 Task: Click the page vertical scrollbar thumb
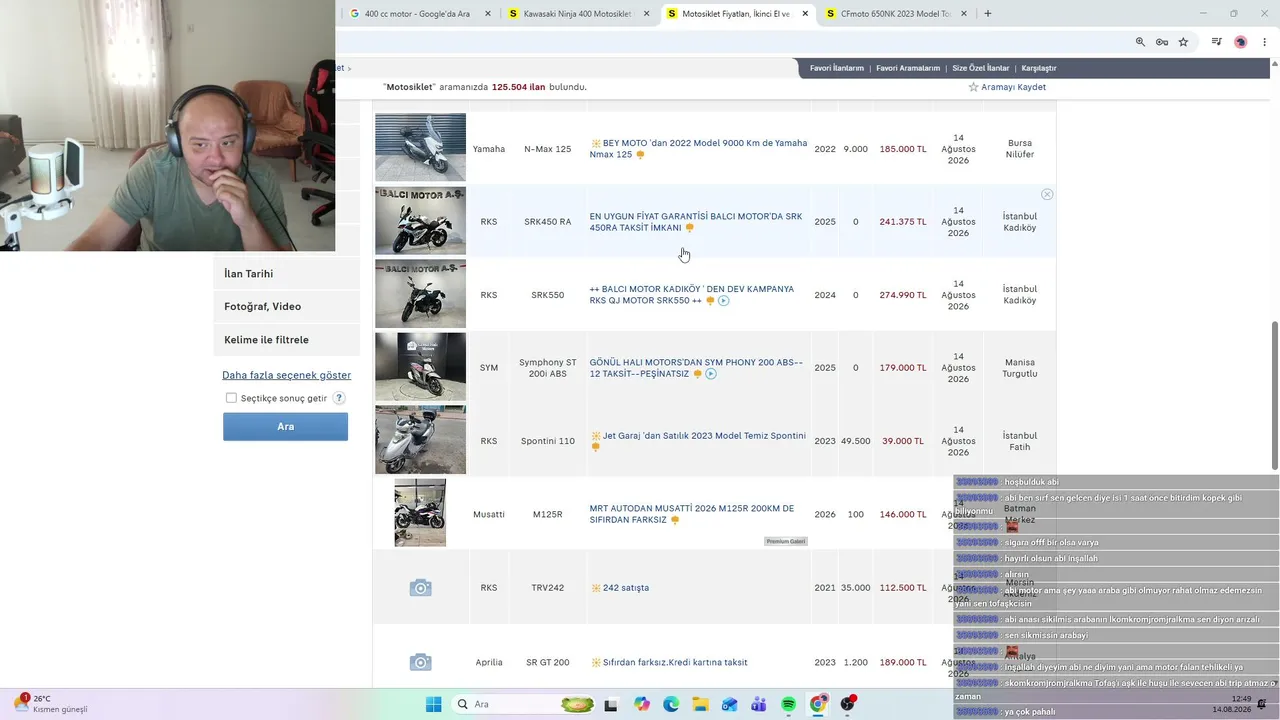1274,395
